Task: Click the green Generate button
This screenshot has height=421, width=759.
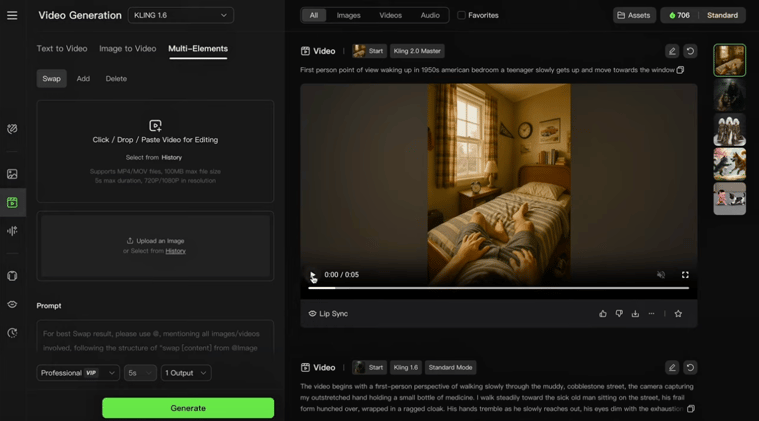Action: click(x=188, y=408)
